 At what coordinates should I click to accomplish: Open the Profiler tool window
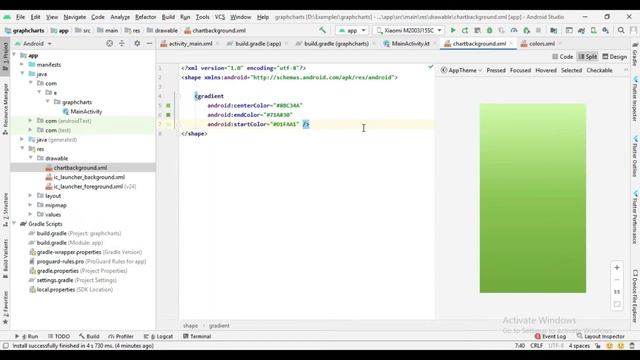(121, 336)
